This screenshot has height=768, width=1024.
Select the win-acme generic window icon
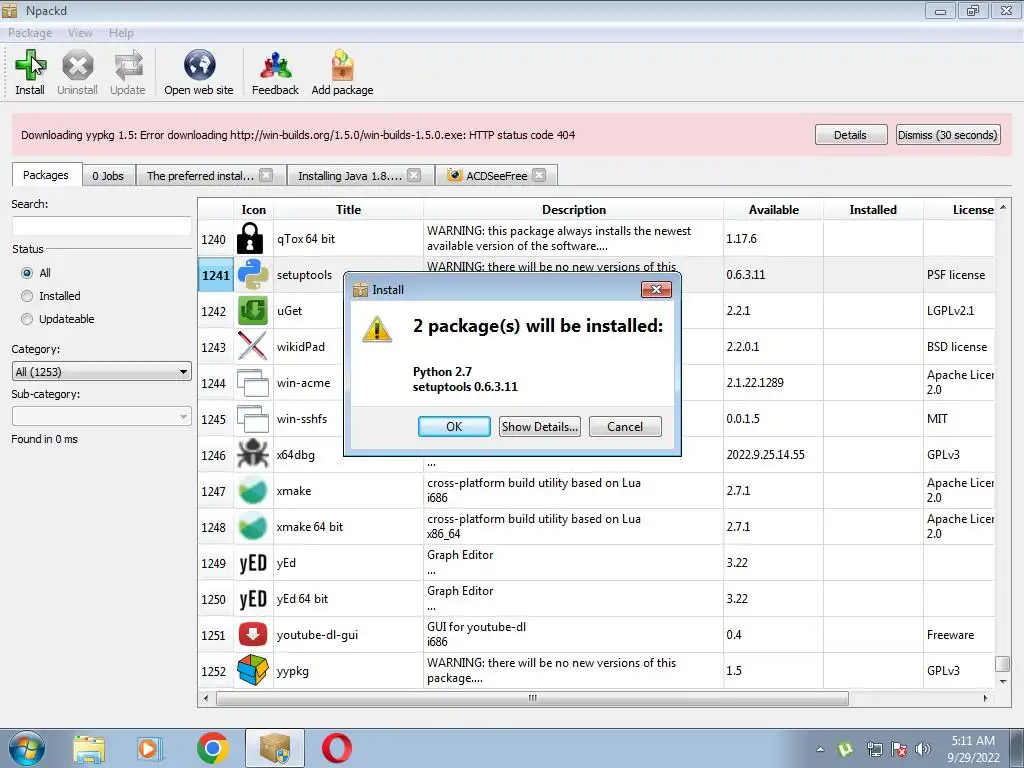click(x=252, y=383)
